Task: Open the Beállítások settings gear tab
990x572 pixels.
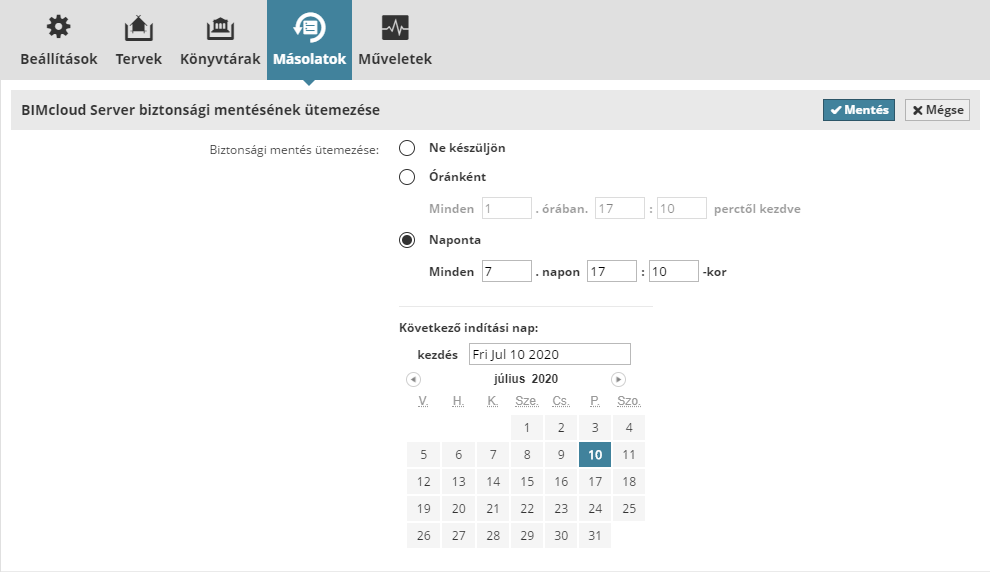Action: pyautogui.click(x=59, y=40)
